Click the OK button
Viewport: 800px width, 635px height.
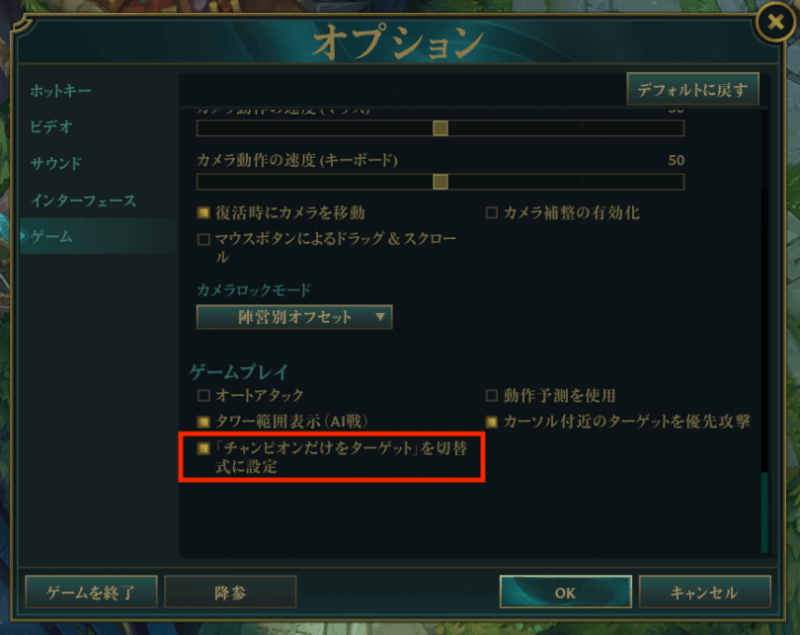point(565,592)
